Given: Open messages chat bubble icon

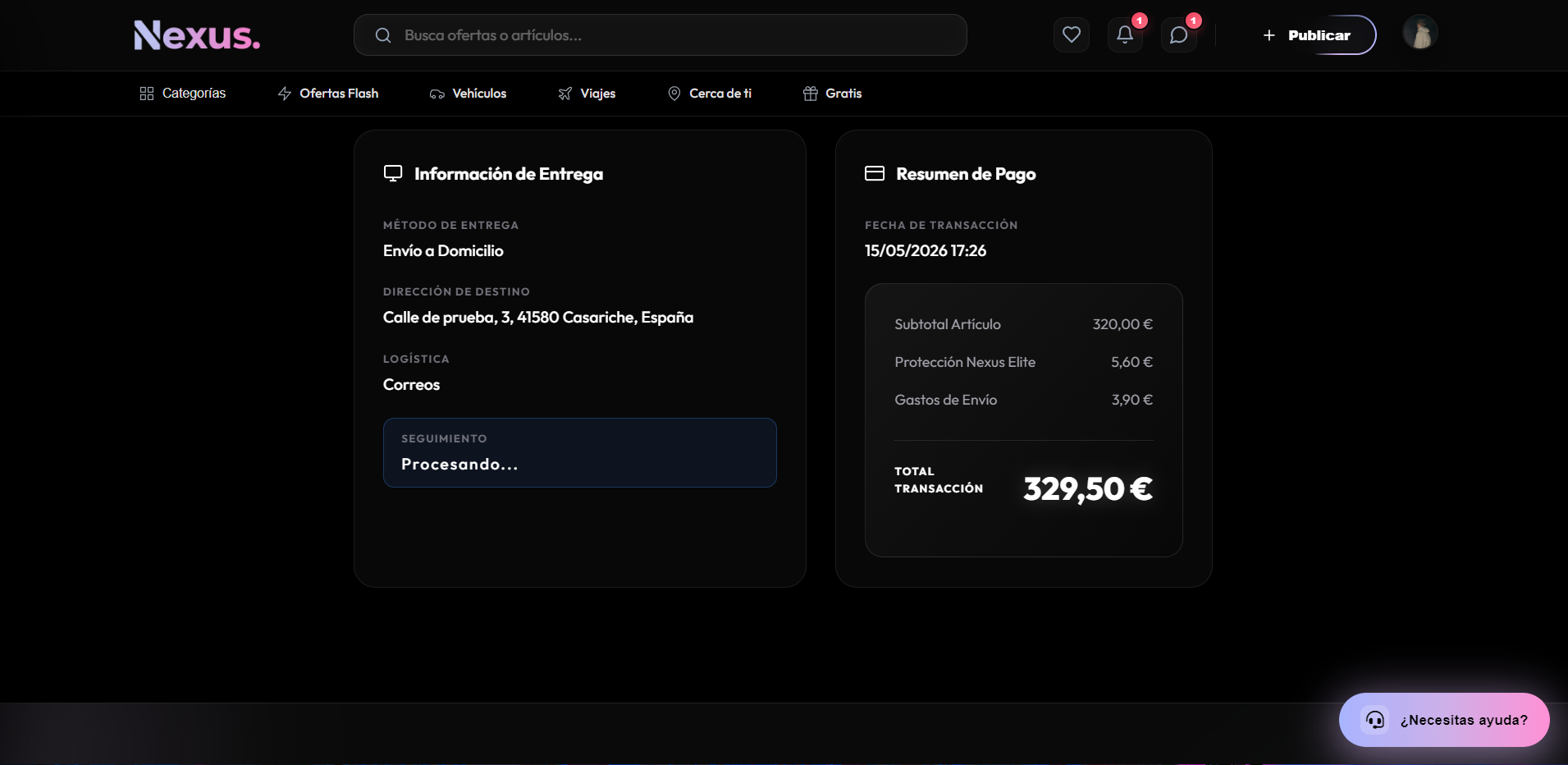Looking at the screenshot, I should (1178, 34).
